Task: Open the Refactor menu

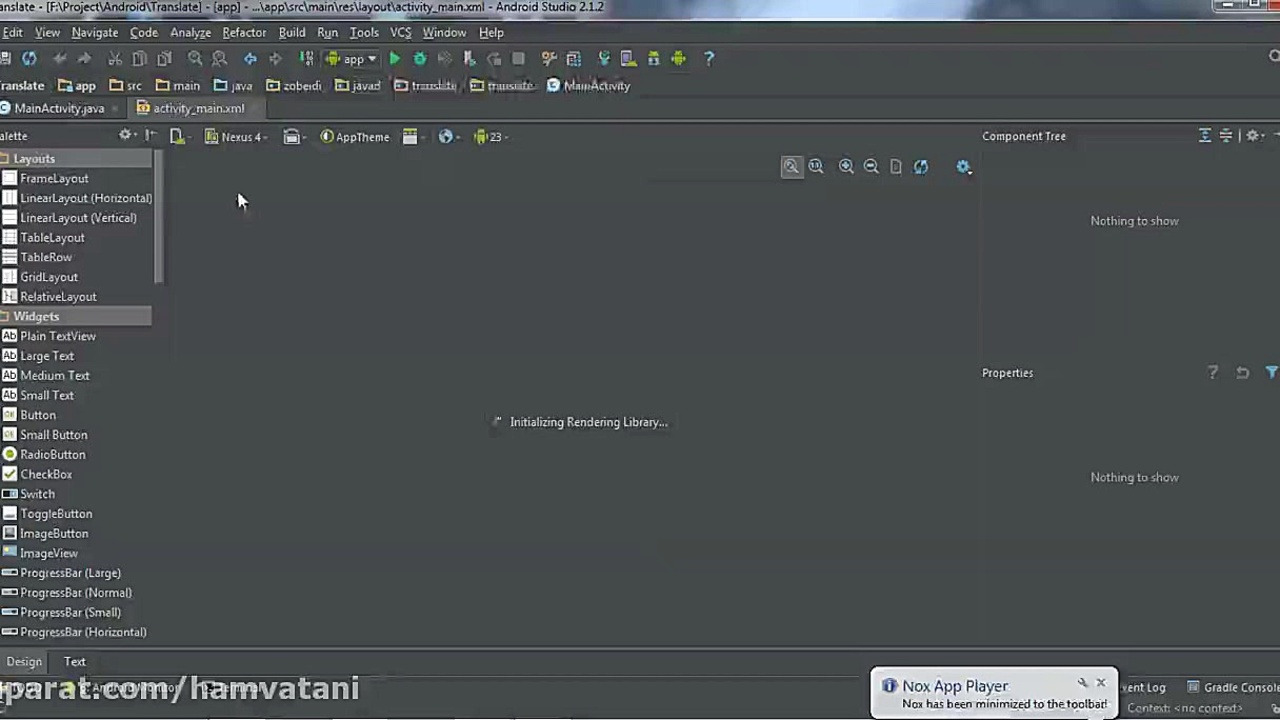Action: (244, 32)
